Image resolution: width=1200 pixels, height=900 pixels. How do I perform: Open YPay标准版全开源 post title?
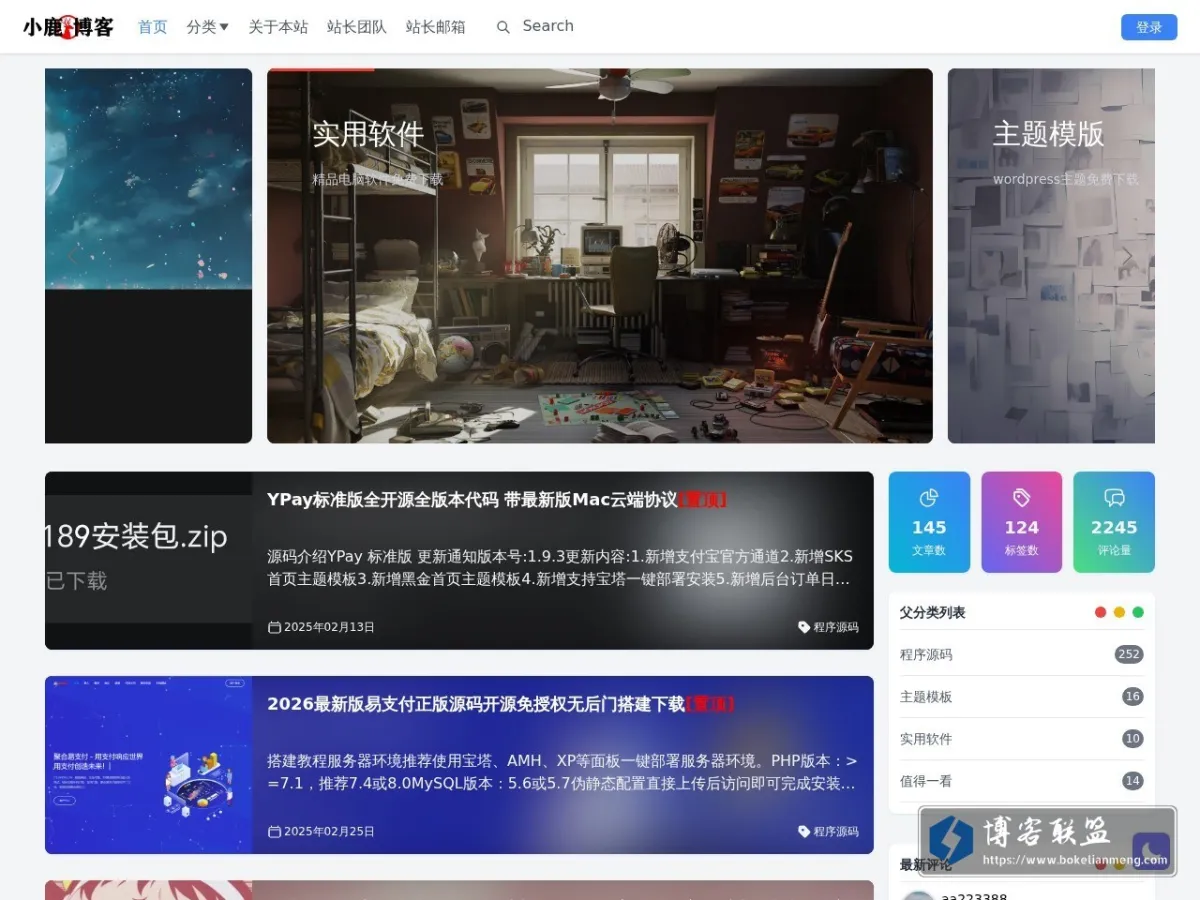pyautogui.click(x=497, y=500)
